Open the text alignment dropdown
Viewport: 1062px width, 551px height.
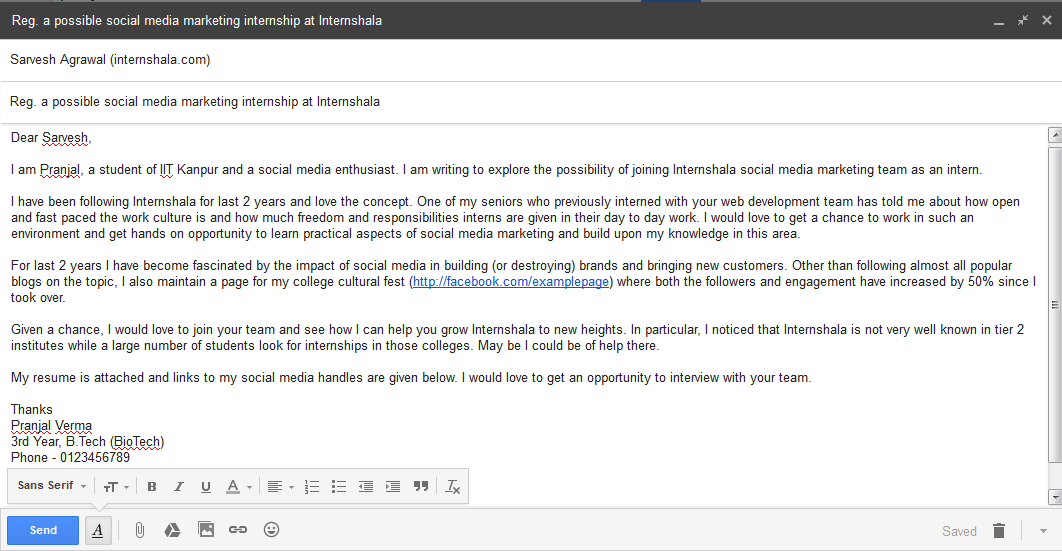pyautogui.click(x=280, y=486)
